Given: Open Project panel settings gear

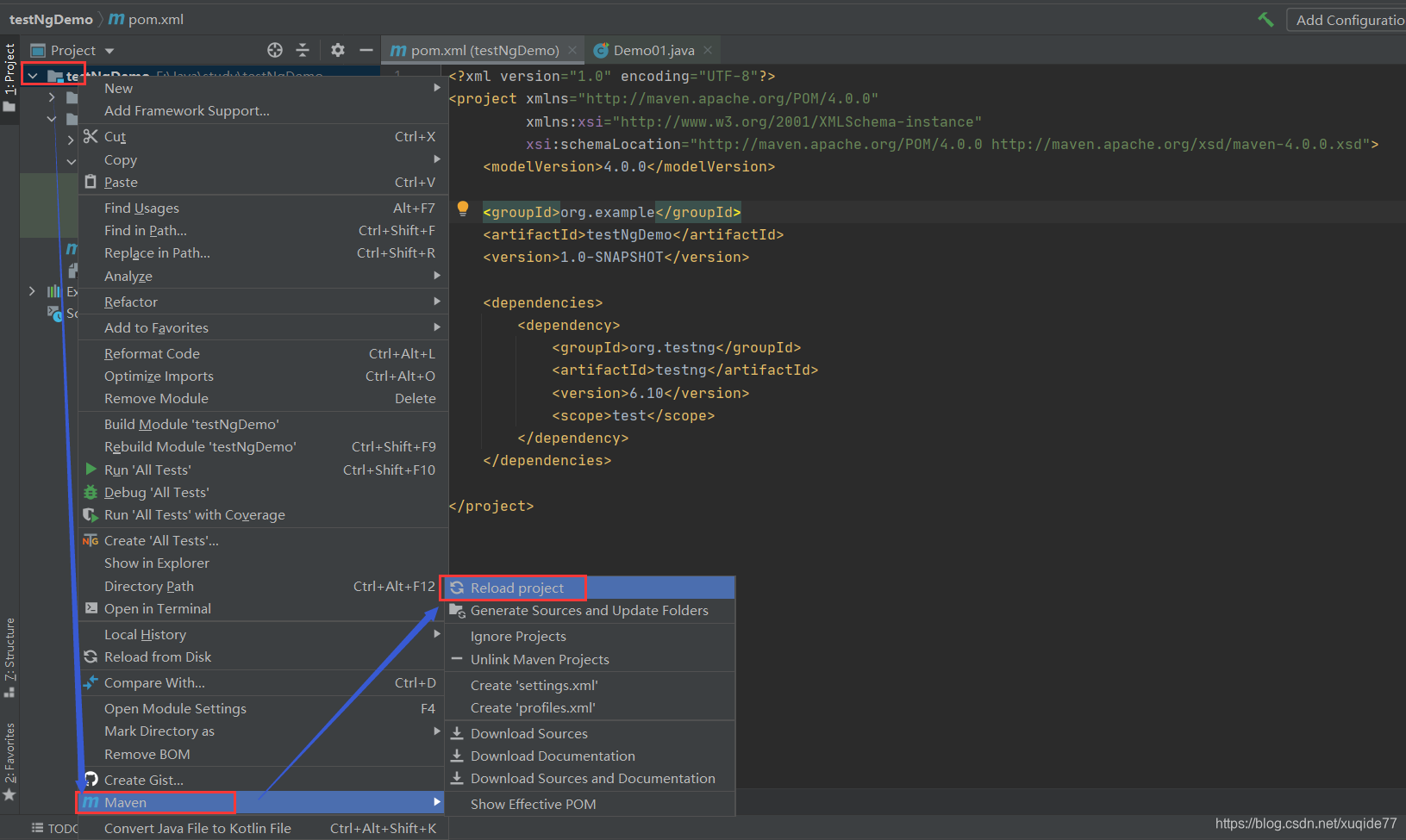Looking at the screenshot, I should click(x=338, y=50).
